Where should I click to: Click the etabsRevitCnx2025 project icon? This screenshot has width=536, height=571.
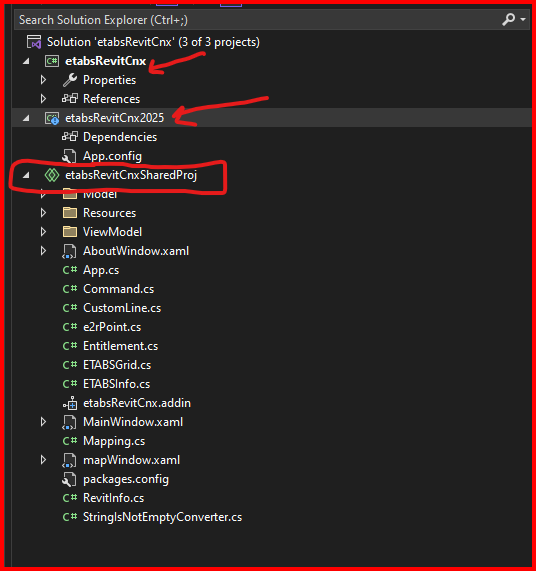click(52, 118)
